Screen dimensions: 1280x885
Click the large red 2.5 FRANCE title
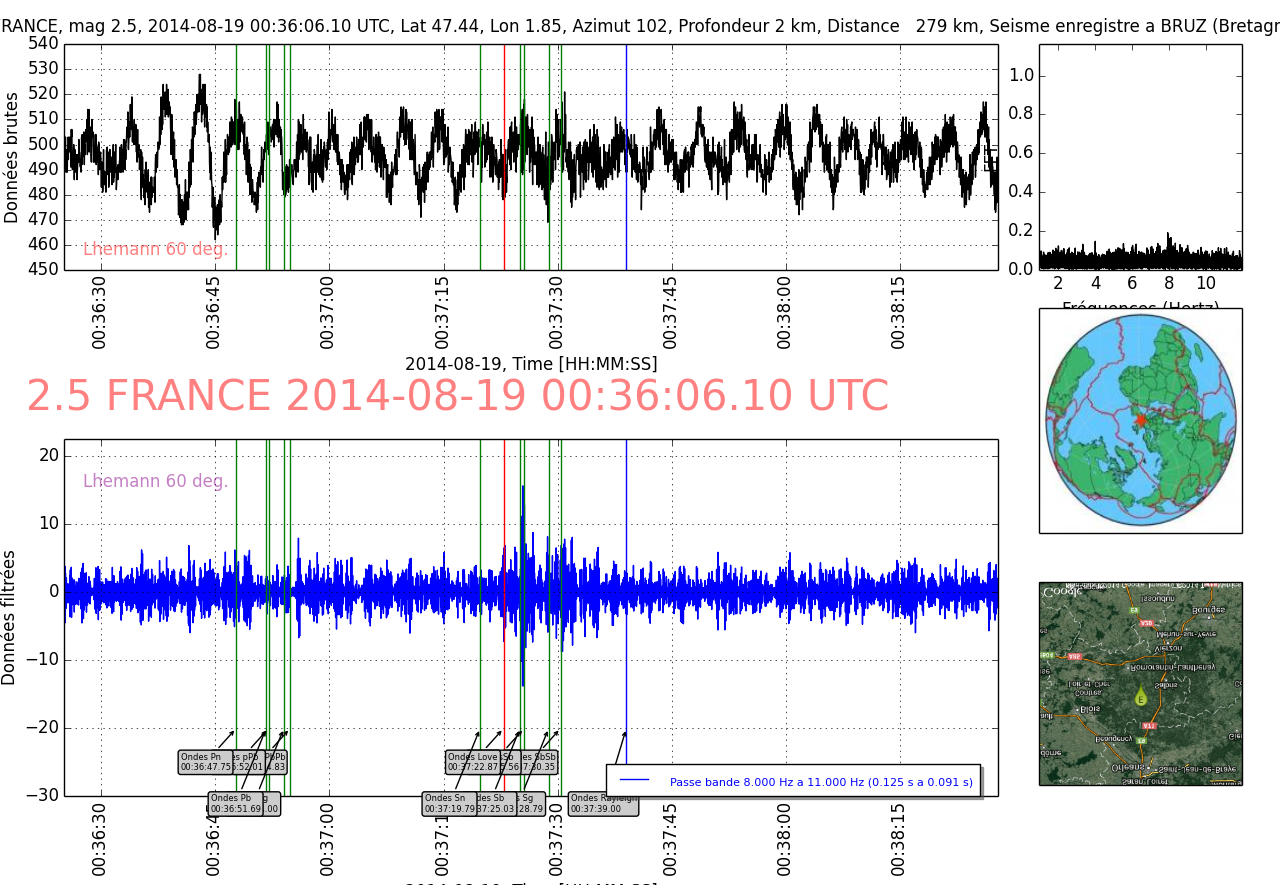pyautogui.click(x=457, y=397)
